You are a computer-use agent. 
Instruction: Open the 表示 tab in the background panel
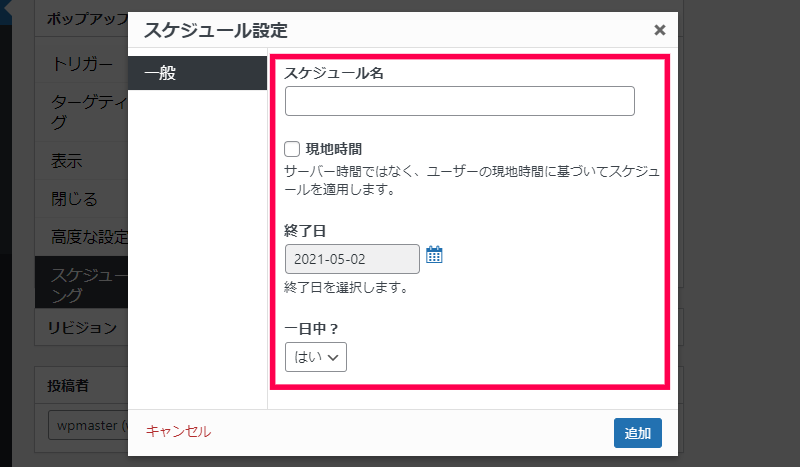pyautogui.click(x=82, y=161)
